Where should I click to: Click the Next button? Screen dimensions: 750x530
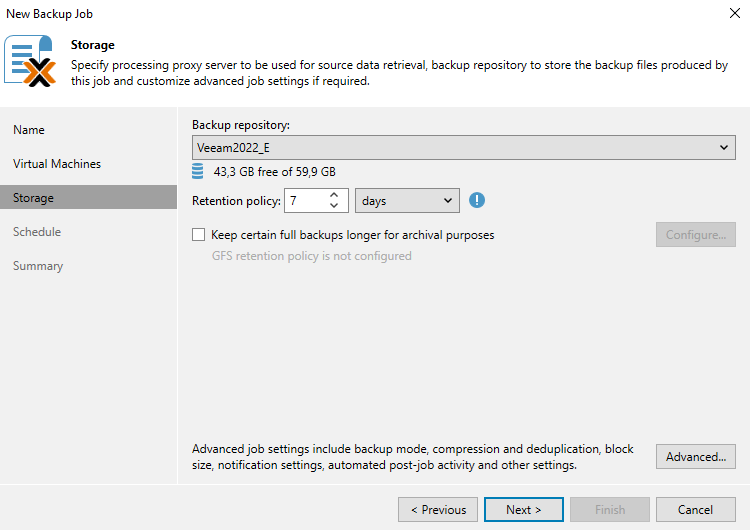pos(524,509)
